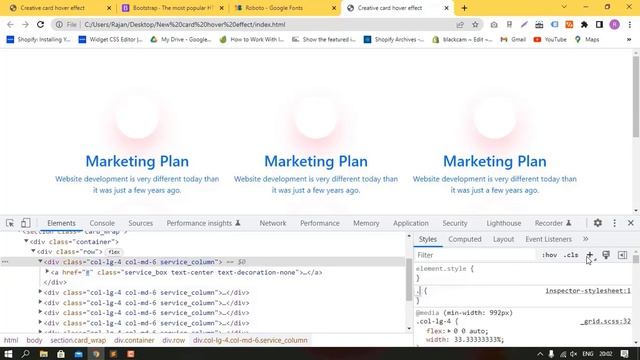The image size is (640, 360).
Task: Show more Styles sidebar tabs chevron
Action: point(586,239)
